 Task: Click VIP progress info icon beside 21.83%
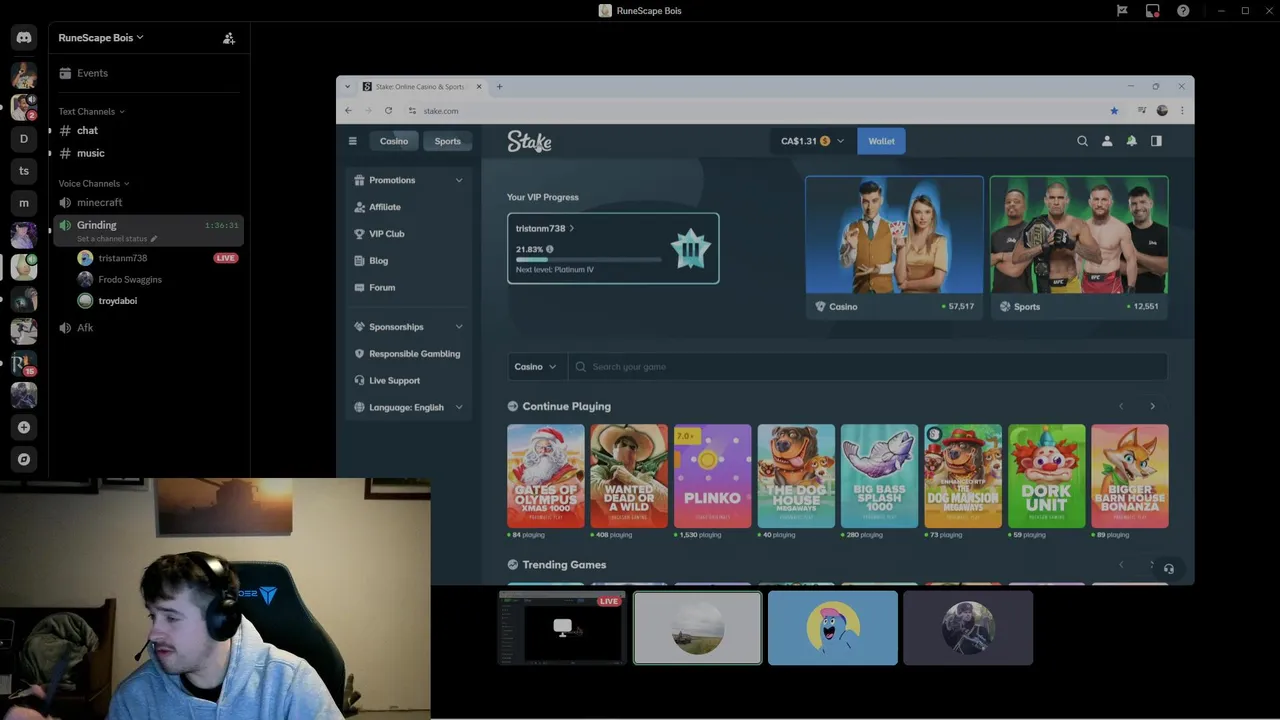549,249
